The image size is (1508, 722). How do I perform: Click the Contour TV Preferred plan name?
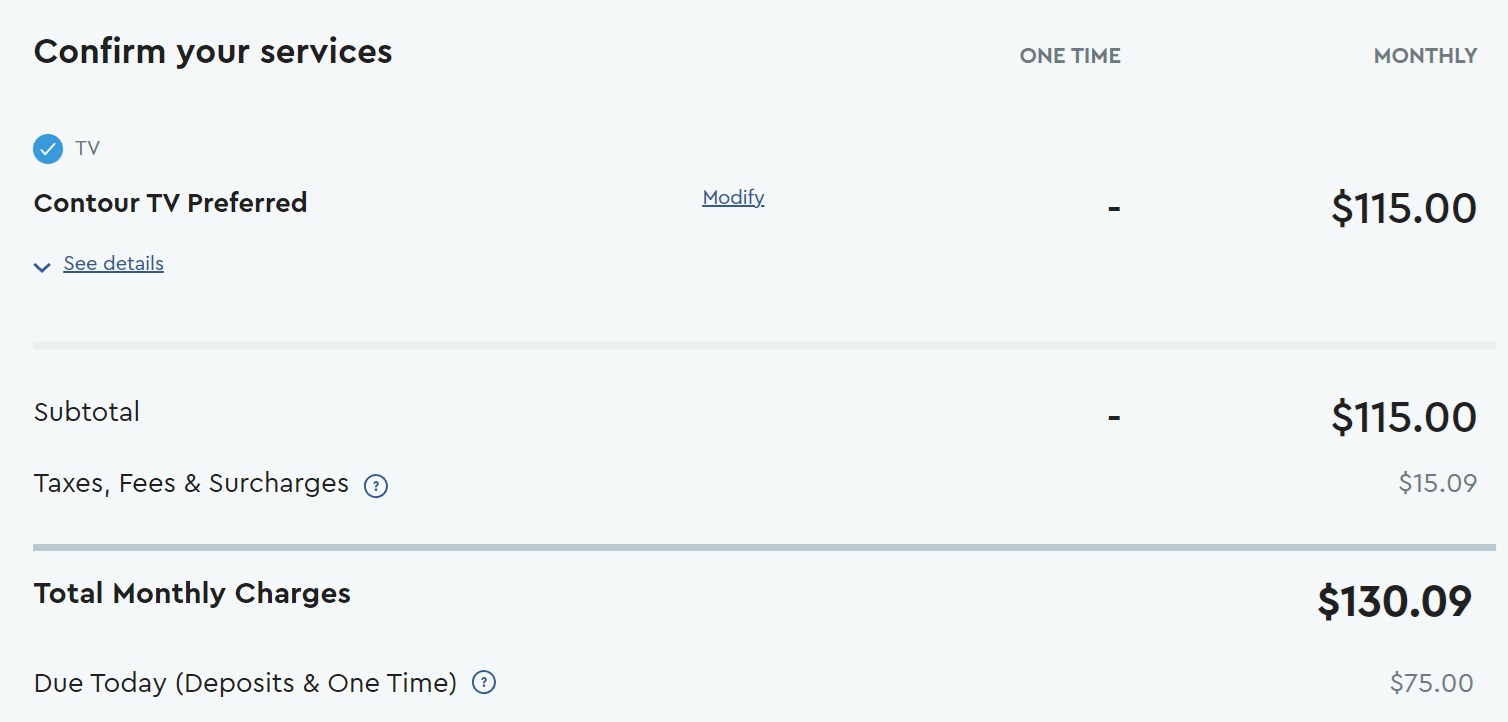click(x=170, y=203)
